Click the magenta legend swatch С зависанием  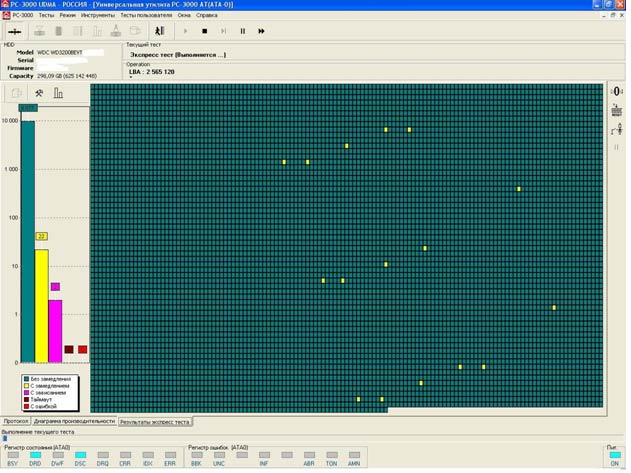(27, 393)
